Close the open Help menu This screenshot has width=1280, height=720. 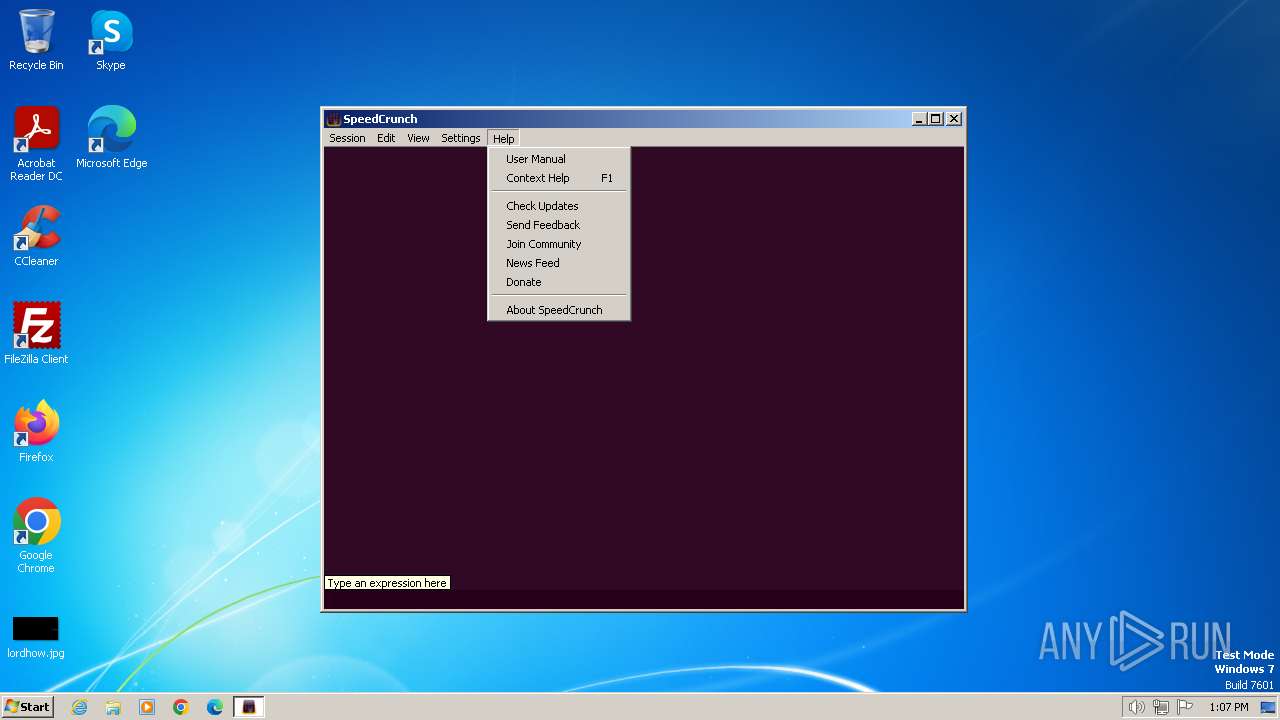click(x=503, y=138)
